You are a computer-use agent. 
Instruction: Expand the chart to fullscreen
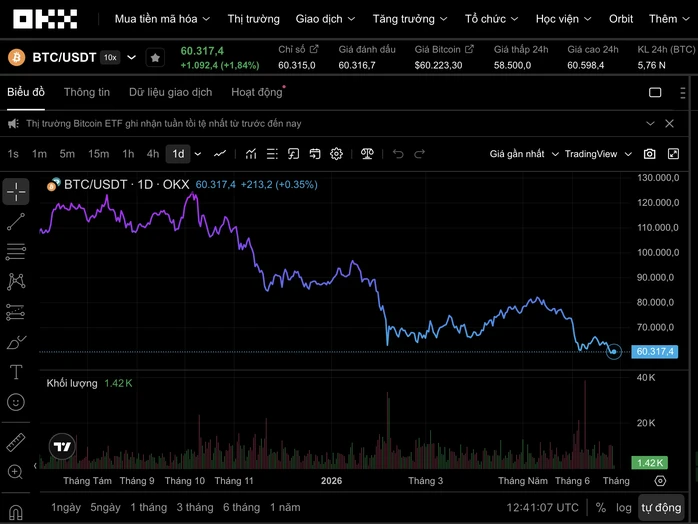[x=674, y=154]
